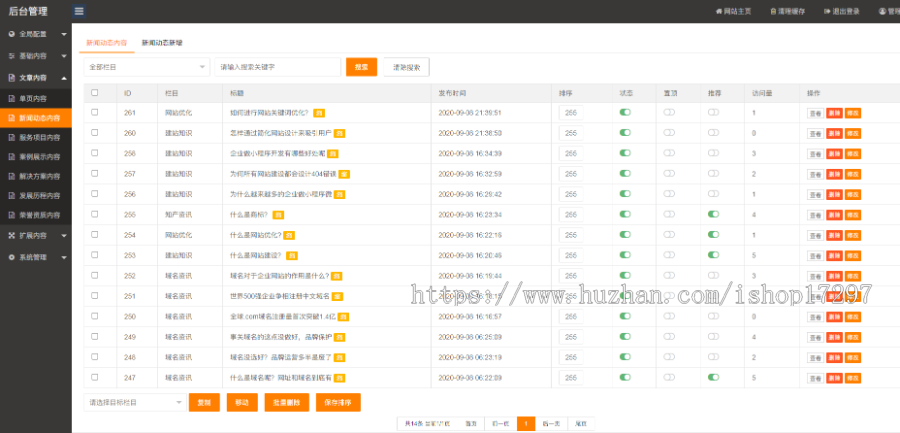Open the 全部栏目 category dropdown
This screenshot has width=900, height=433.
tap(144, 67)
